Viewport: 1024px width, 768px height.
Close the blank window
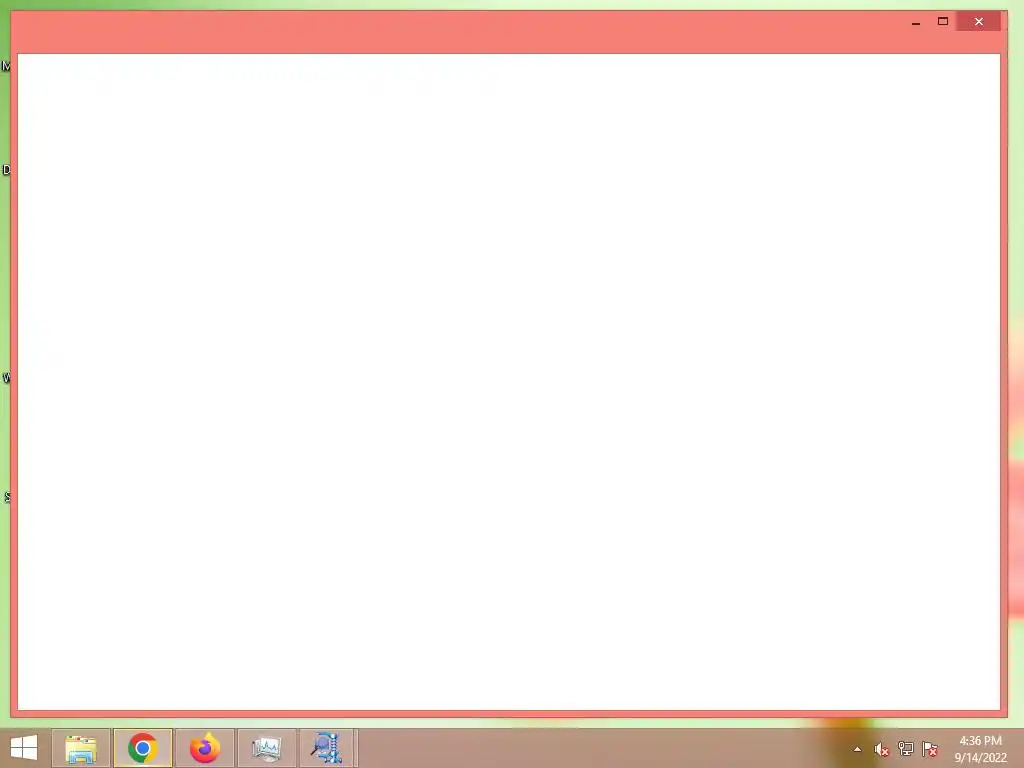click(978, 22)
